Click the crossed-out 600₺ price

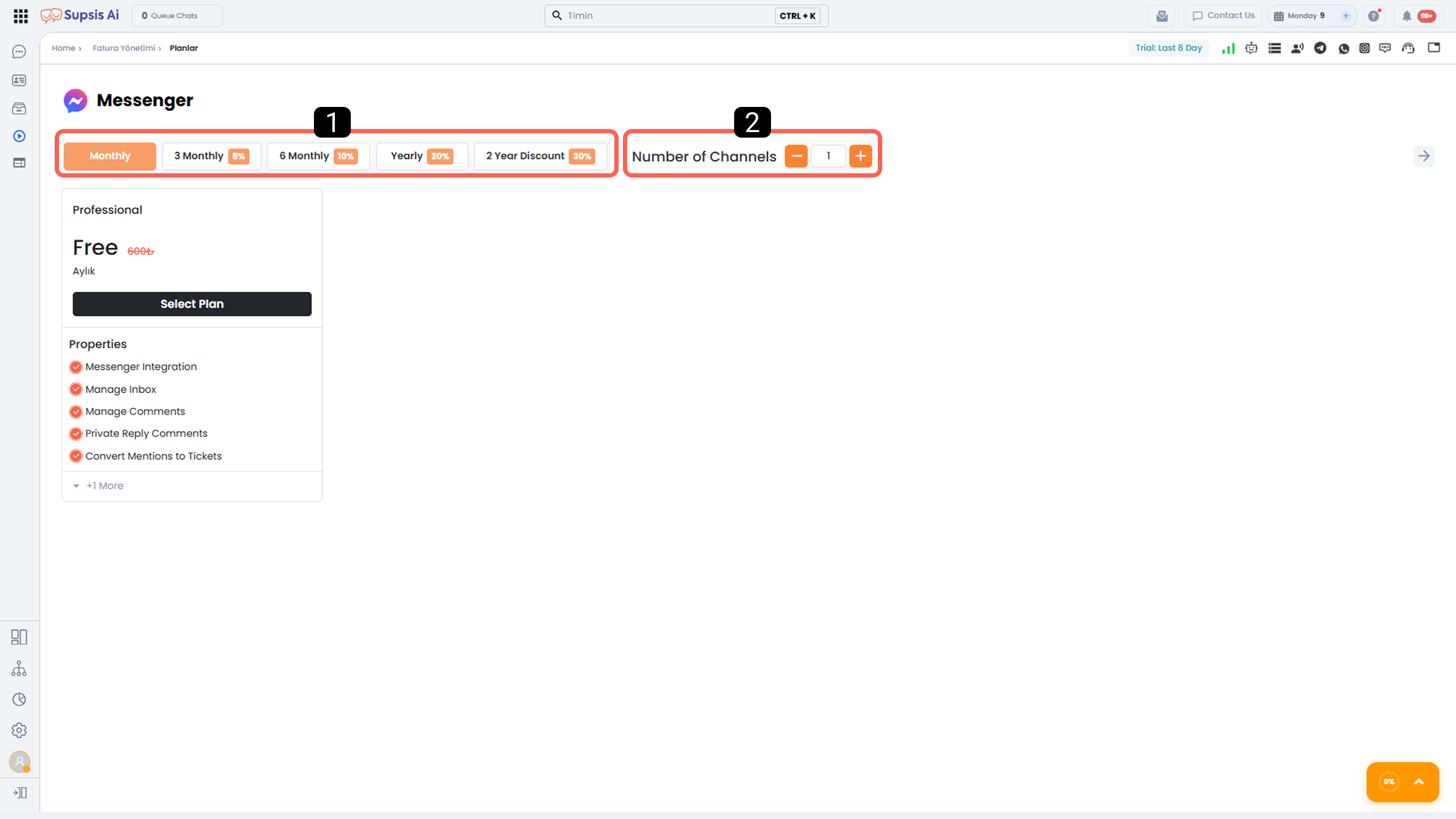pyautogui.click(x=141, y=251)
